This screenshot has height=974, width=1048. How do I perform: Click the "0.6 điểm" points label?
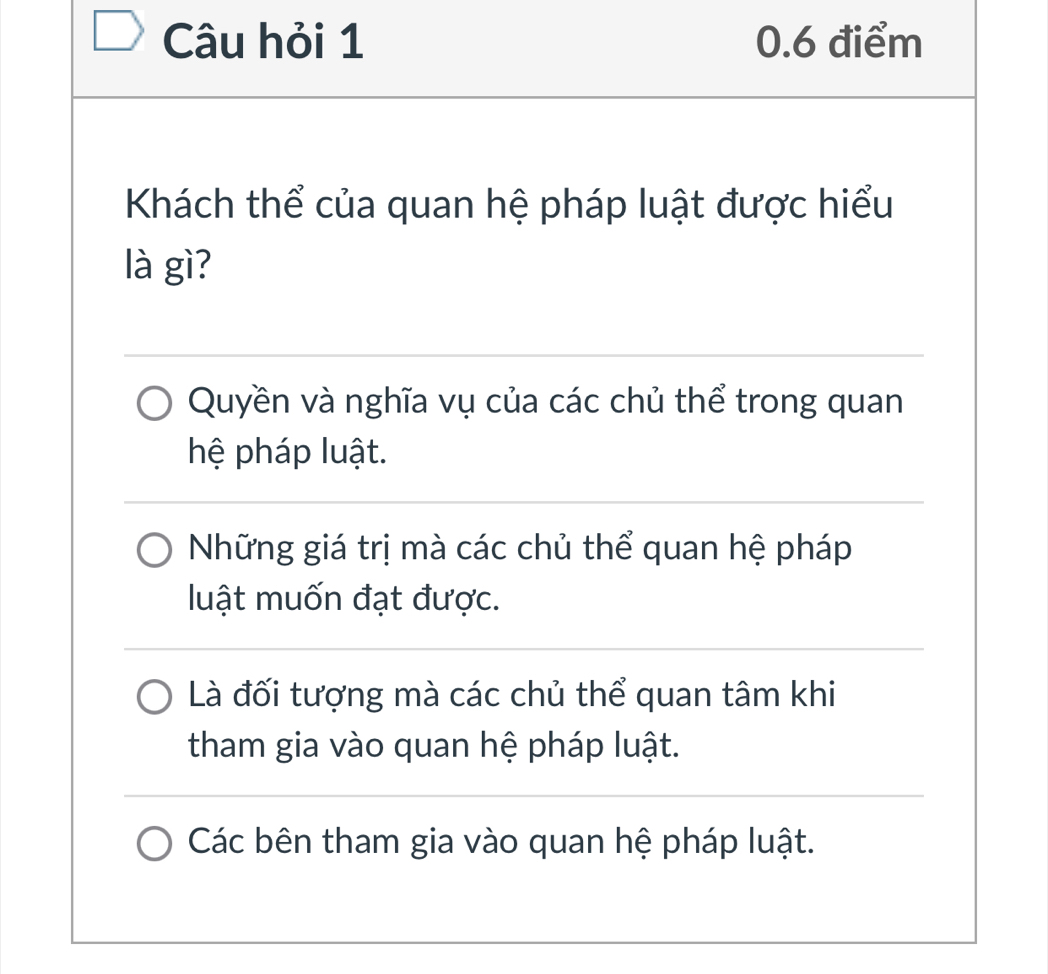(x=839, y=44)
